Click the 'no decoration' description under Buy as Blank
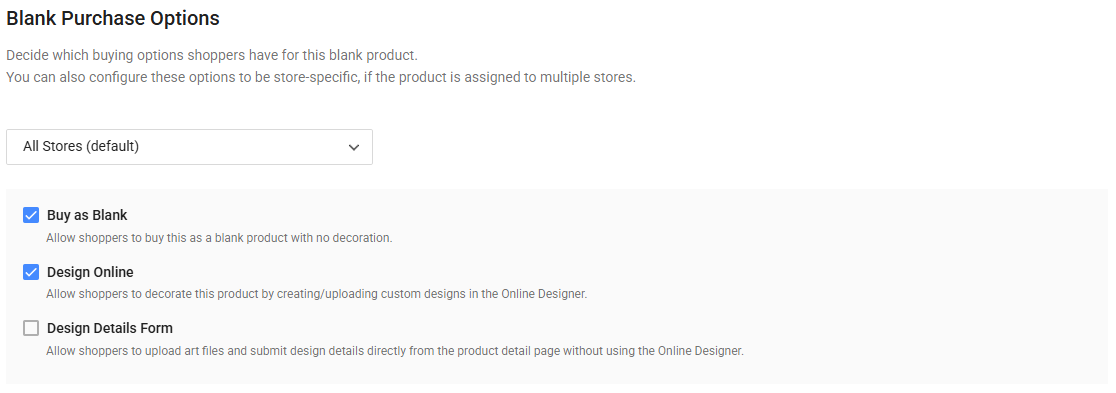1116x393 pixels. click(x=219, y=238)
